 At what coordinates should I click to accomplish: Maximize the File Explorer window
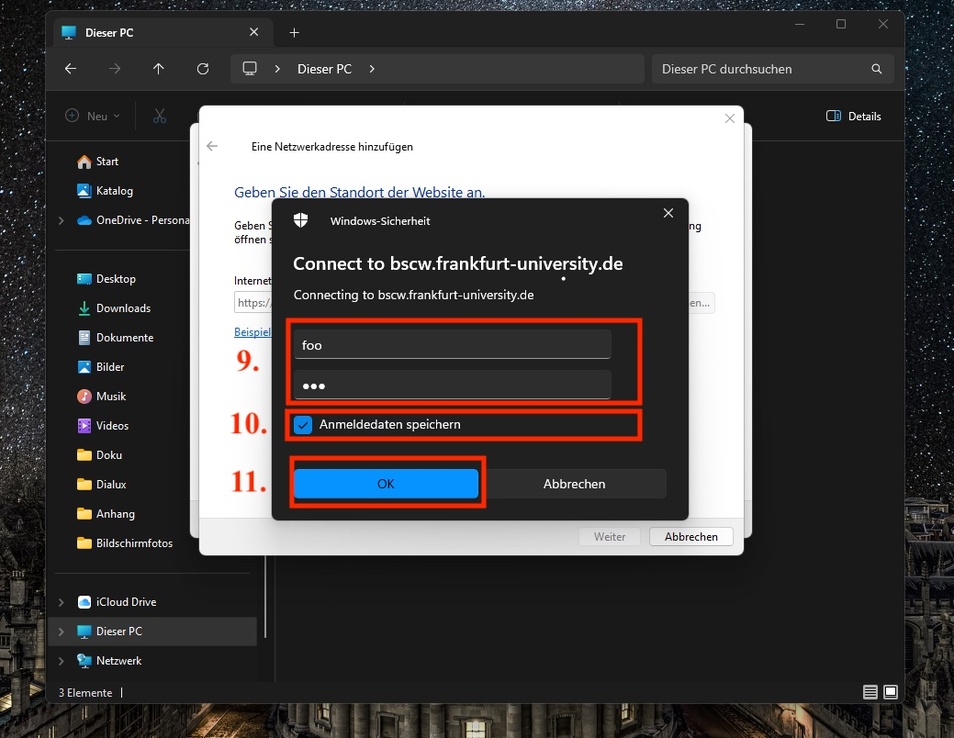[841, 24]
